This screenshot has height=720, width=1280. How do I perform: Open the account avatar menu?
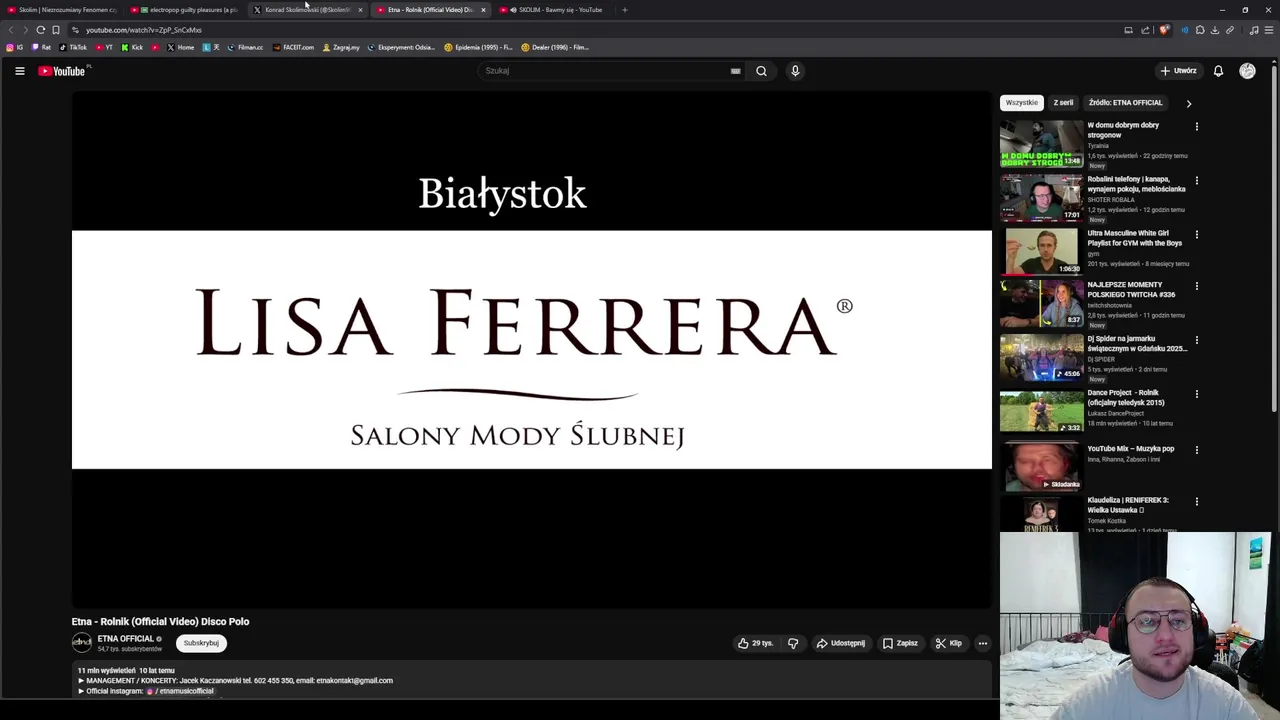pyautogui.click(x=1247, y=71)
